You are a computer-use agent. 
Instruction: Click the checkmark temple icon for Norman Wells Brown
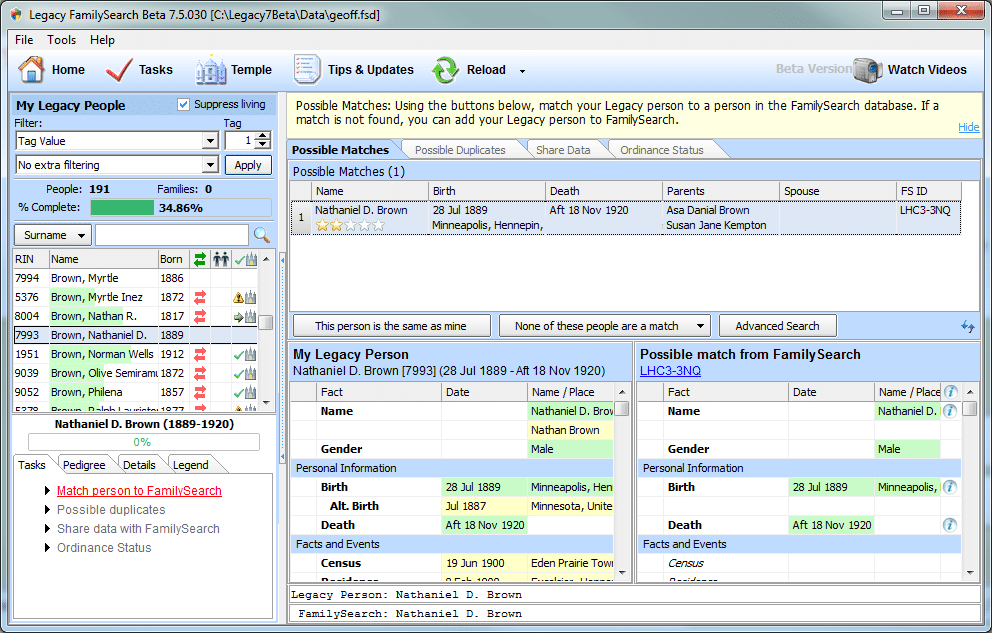point(245,354)
